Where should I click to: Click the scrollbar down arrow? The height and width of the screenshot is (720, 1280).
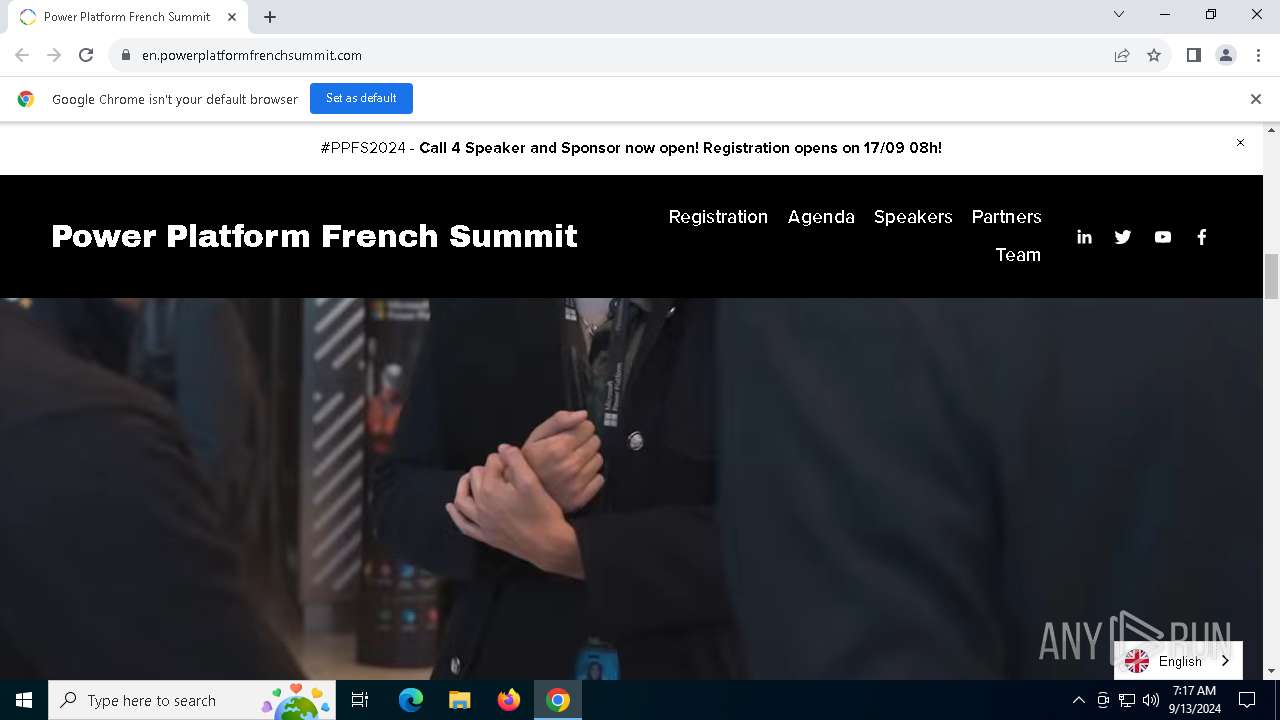[x=1272, y=671]
